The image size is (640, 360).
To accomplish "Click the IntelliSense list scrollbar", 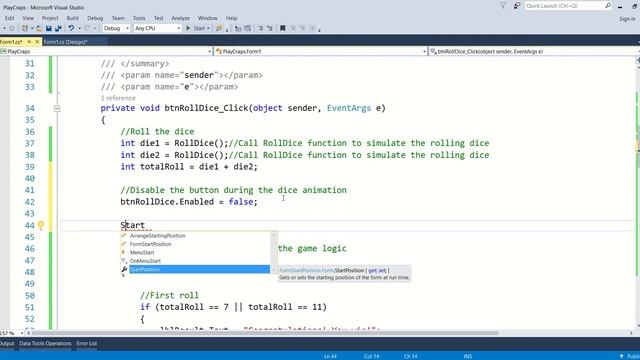I will (x=274, y=252).
